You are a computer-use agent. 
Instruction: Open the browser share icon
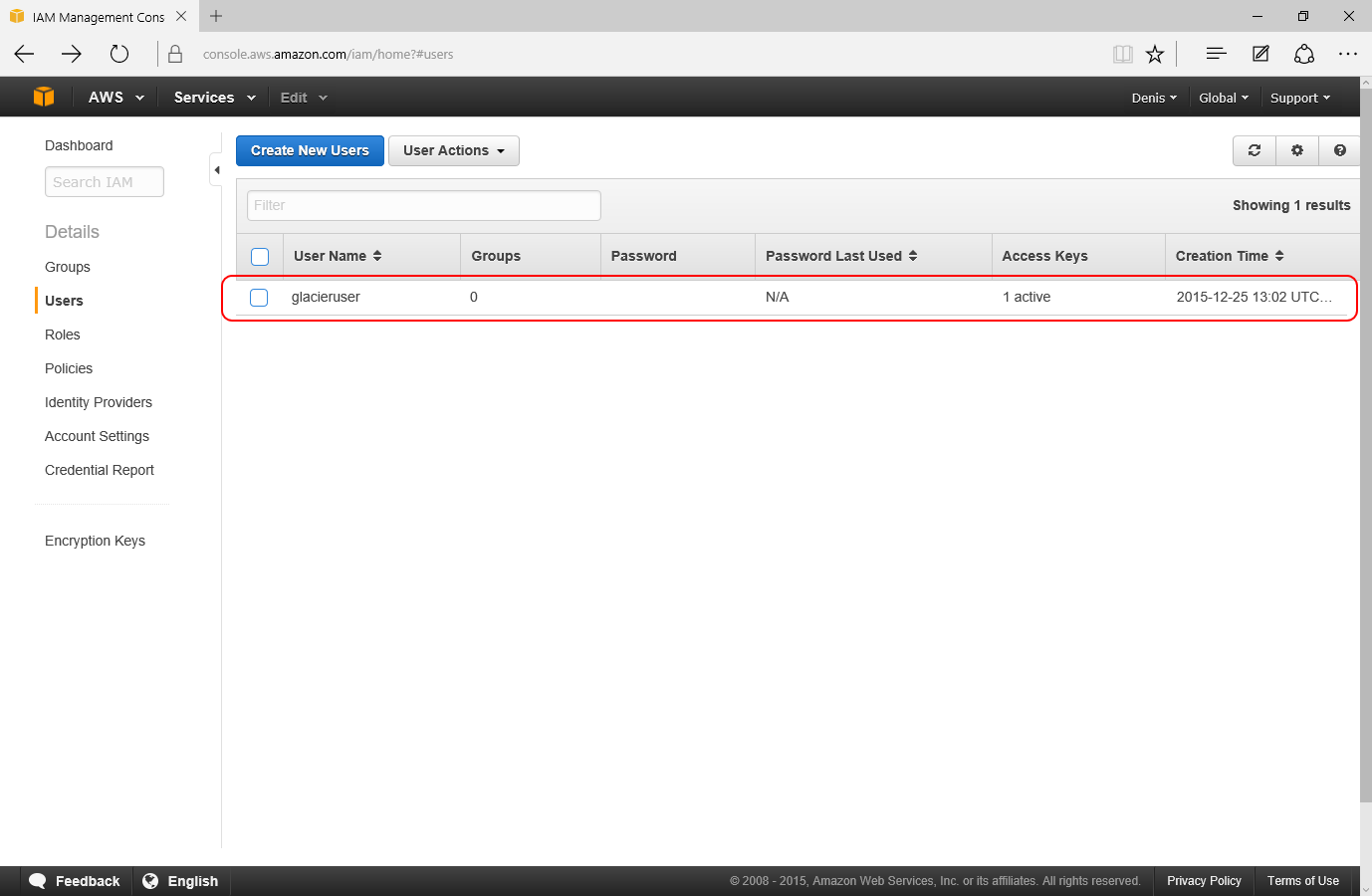click(x=1304, y=54)
